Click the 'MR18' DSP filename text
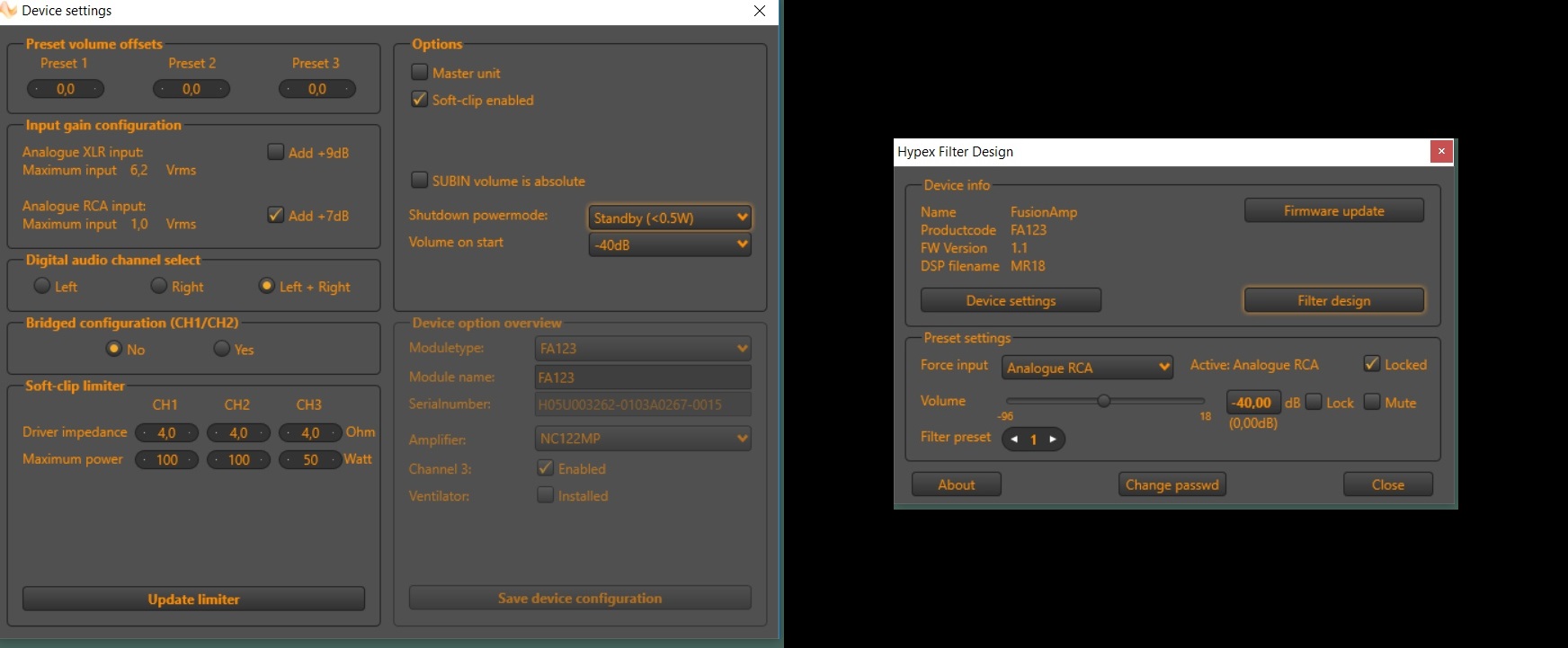Image resolution: width=1568 pixels, height=648 pixels. pos(1028,266)
